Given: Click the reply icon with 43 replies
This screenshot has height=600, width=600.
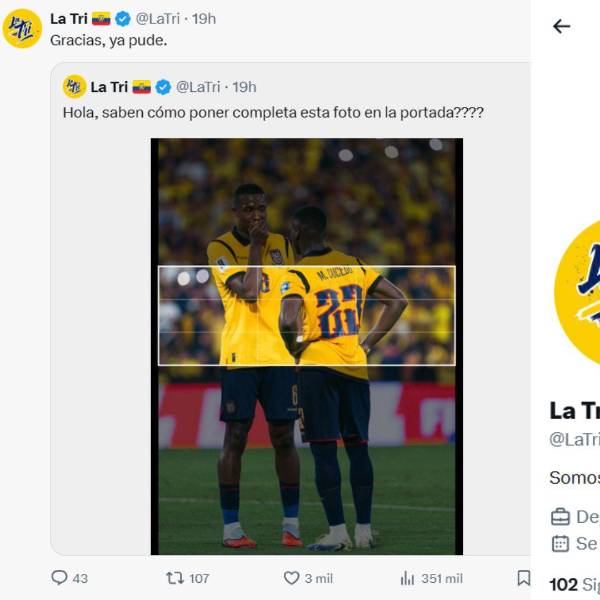Looking at the screenshot, I should pyautogui.click(x=59, y=578).
